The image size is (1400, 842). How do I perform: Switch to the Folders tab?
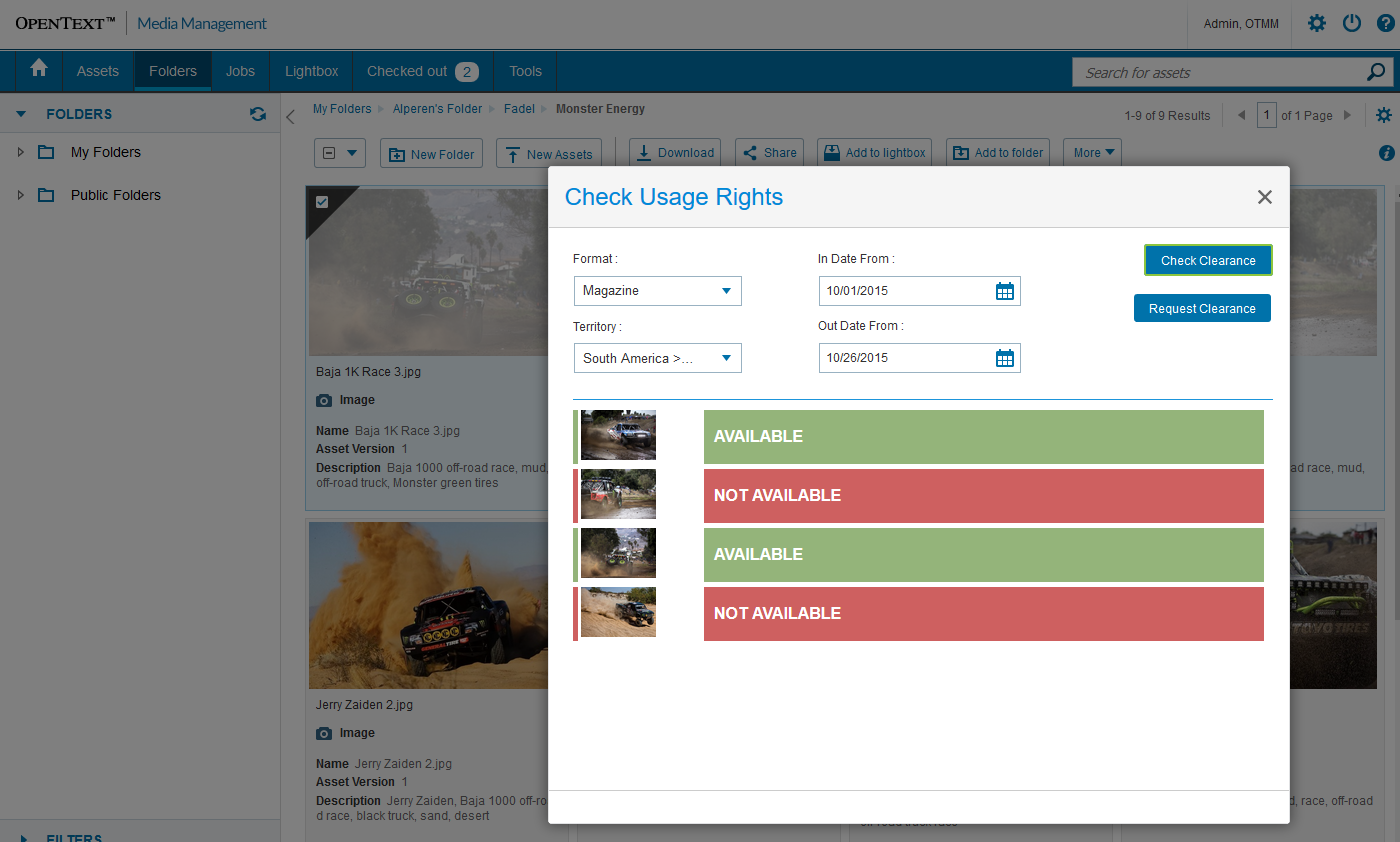tap(173, 71)
